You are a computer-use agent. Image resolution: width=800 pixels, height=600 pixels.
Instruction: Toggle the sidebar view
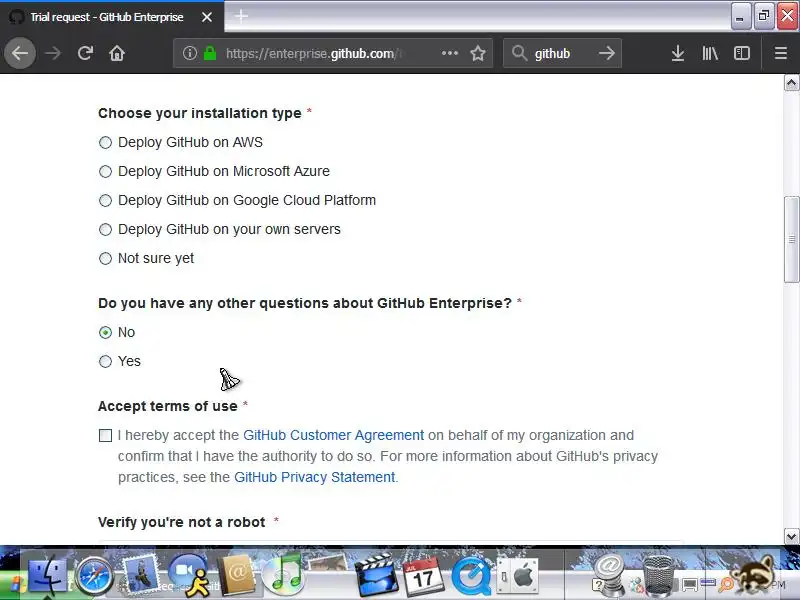point(741,53)
